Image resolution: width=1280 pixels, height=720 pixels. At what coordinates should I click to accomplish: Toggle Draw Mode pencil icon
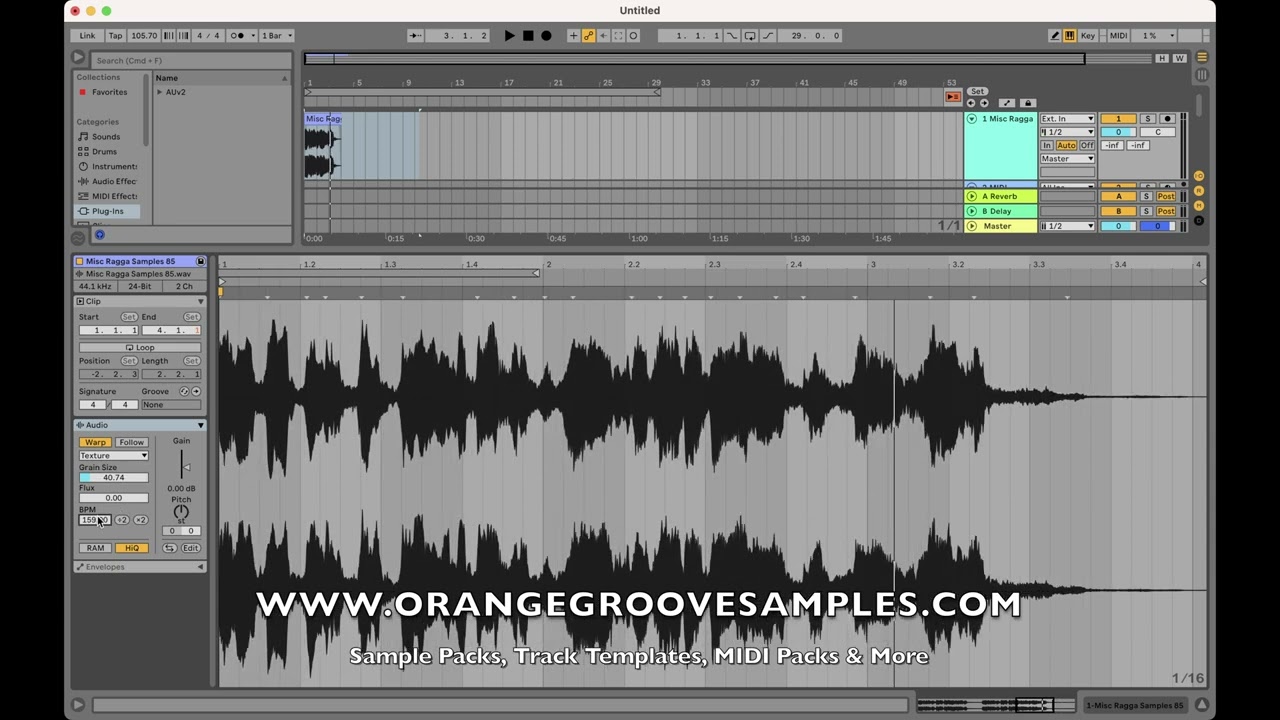coord(1054,36)
